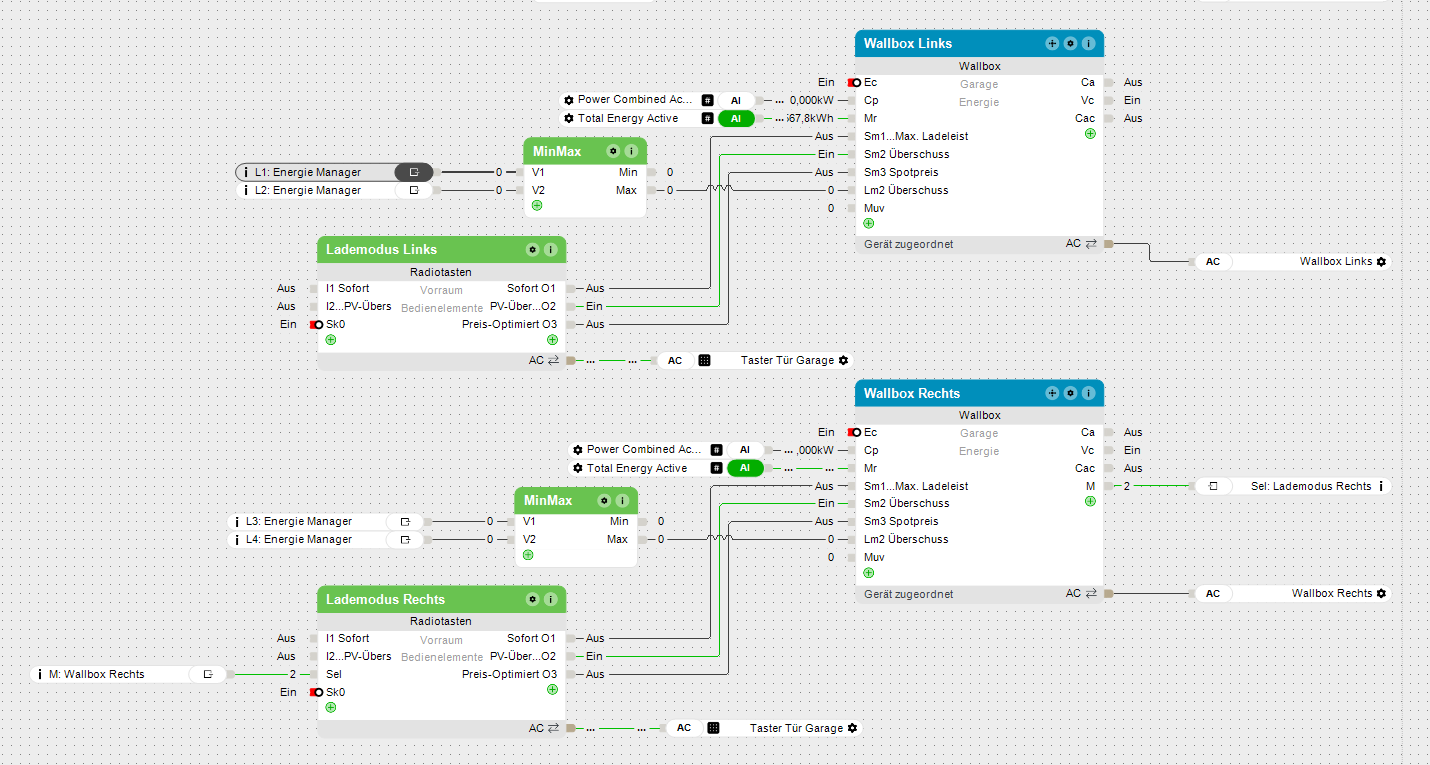Click the info icon on Sel: Lademodus Rechts
The height and width of the screenshot is (765, 1430).
[1381, 486]
